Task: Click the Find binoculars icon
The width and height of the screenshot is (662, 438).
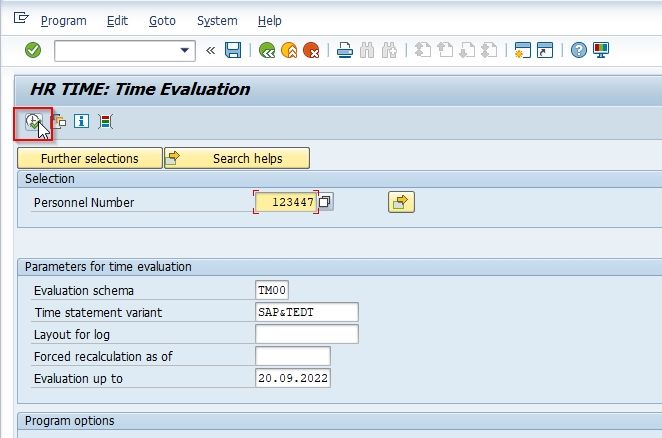Action: click(x=367, y=50)
